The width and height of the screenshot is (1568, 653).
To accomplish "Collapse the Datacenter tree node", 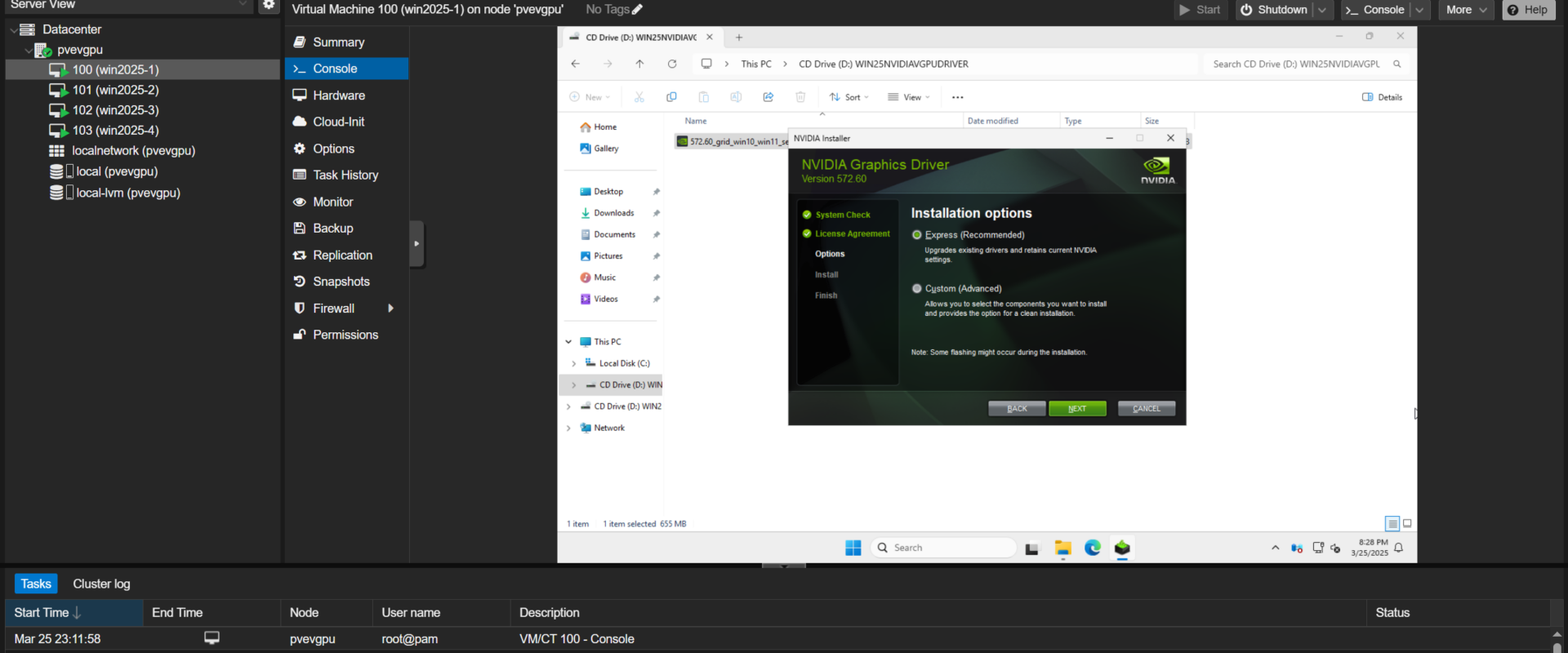I will click(x=13, y=29).
